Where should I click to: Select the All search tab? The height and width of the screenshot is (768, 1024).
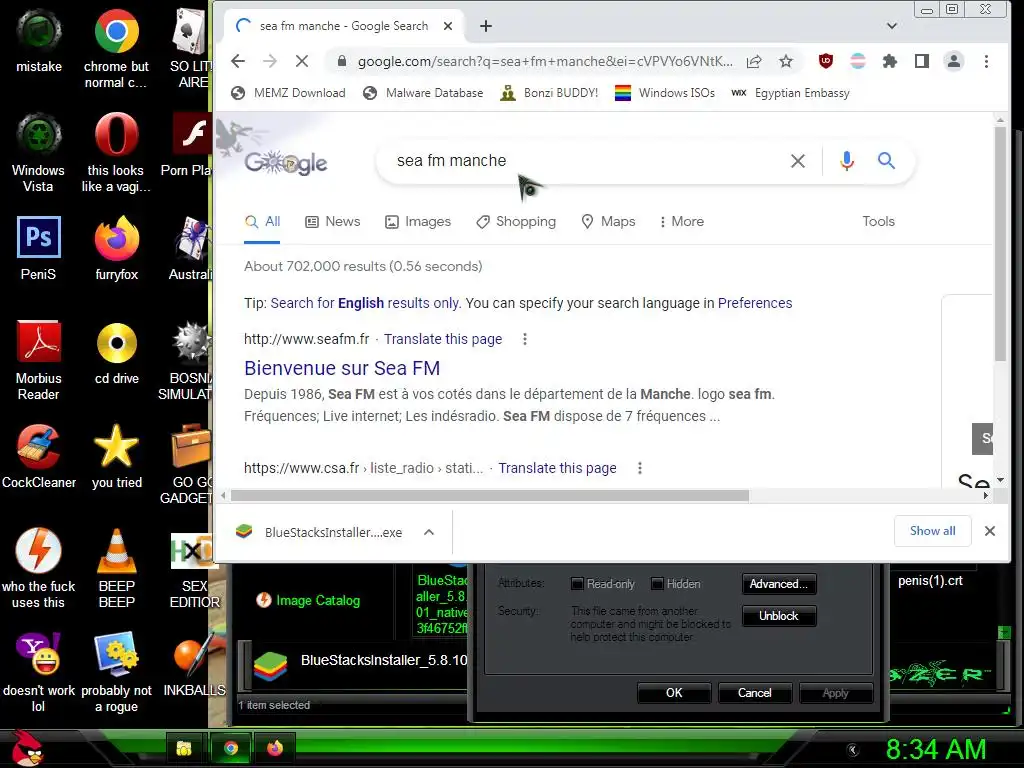262,222
